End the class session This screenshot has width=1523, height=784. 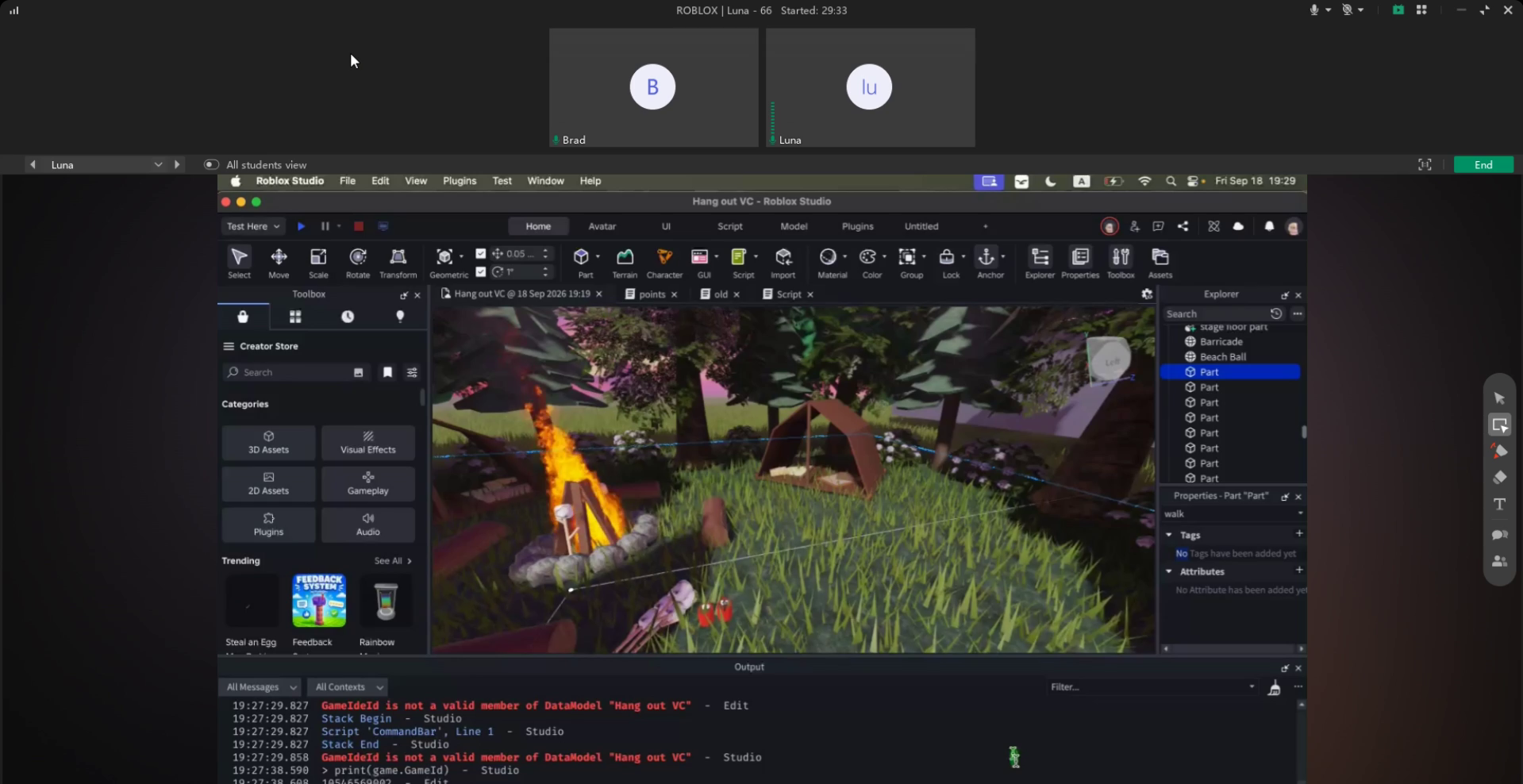coord(1483,165)
